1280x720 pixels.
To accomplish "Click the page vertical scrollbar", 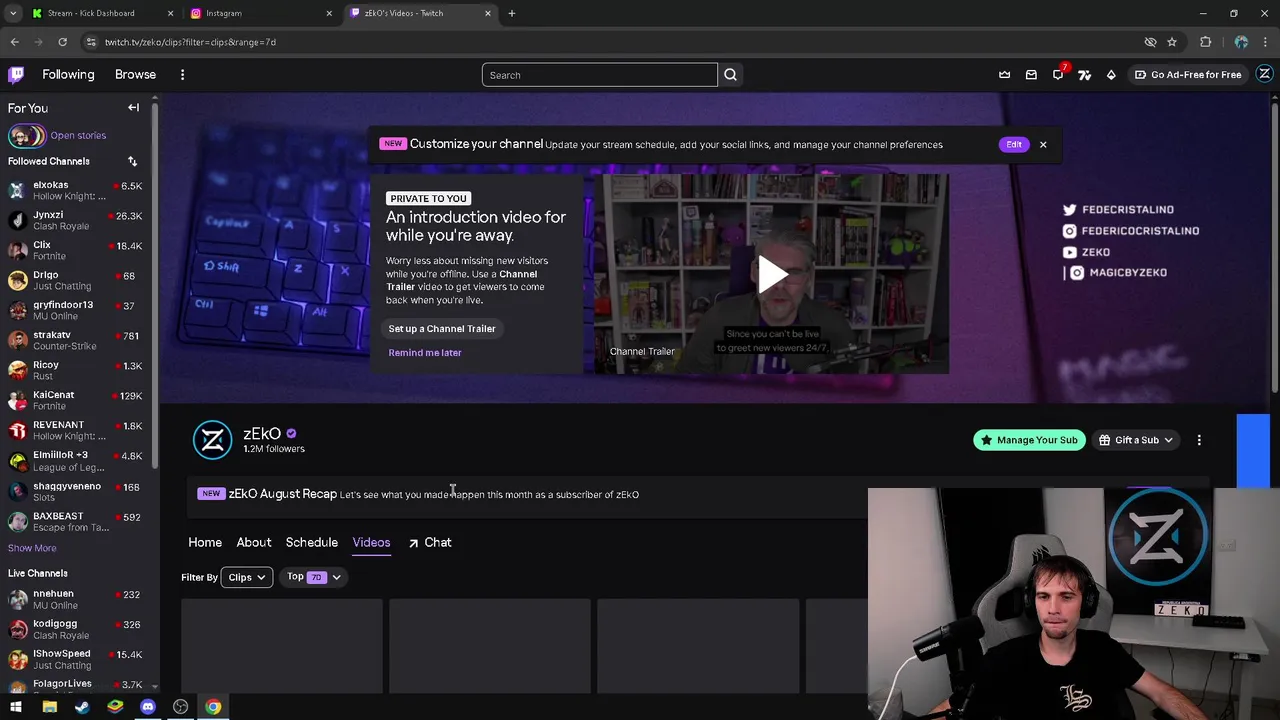I will [1274, 250].
